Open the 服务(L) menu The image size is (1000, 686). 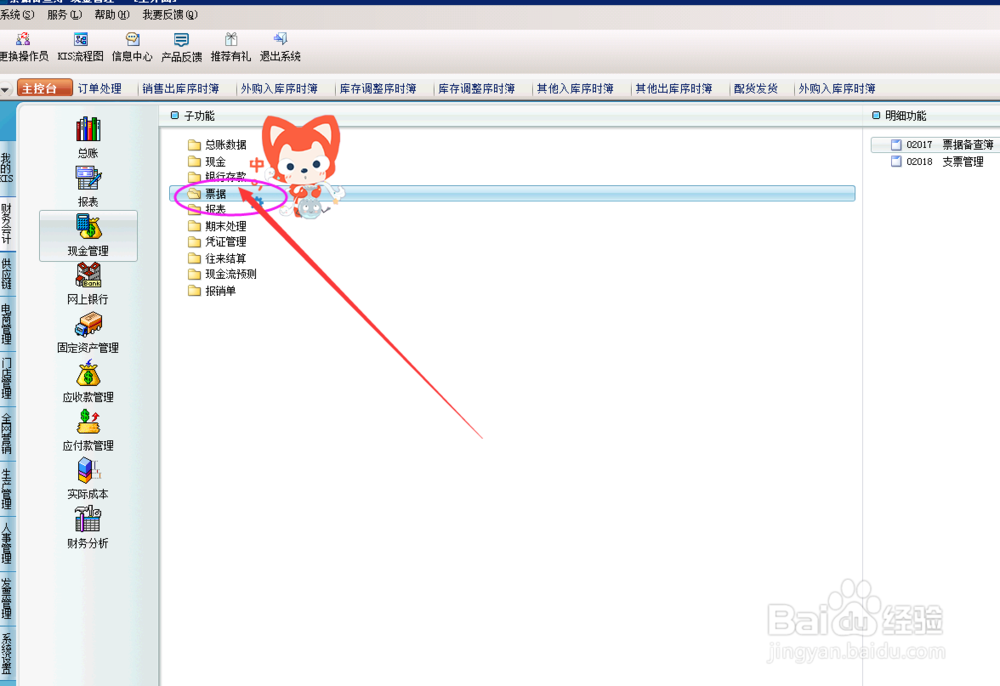point(64,15)
